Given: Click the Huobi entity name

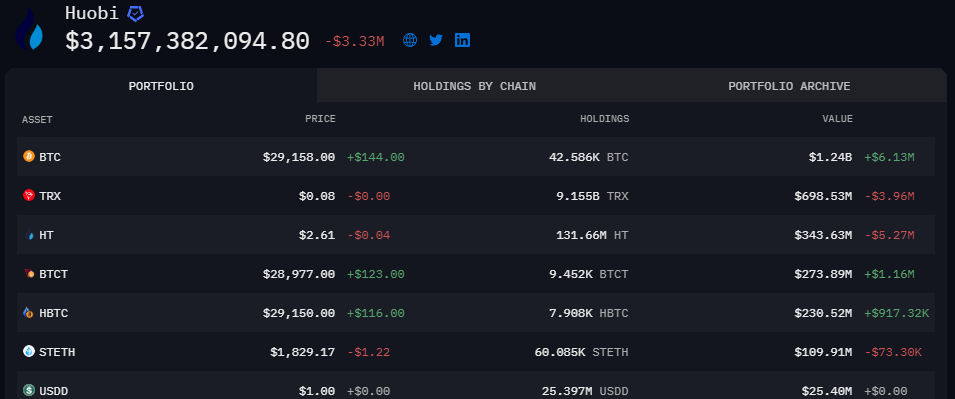Looking at the screenshot, I should tap(92, 13).
